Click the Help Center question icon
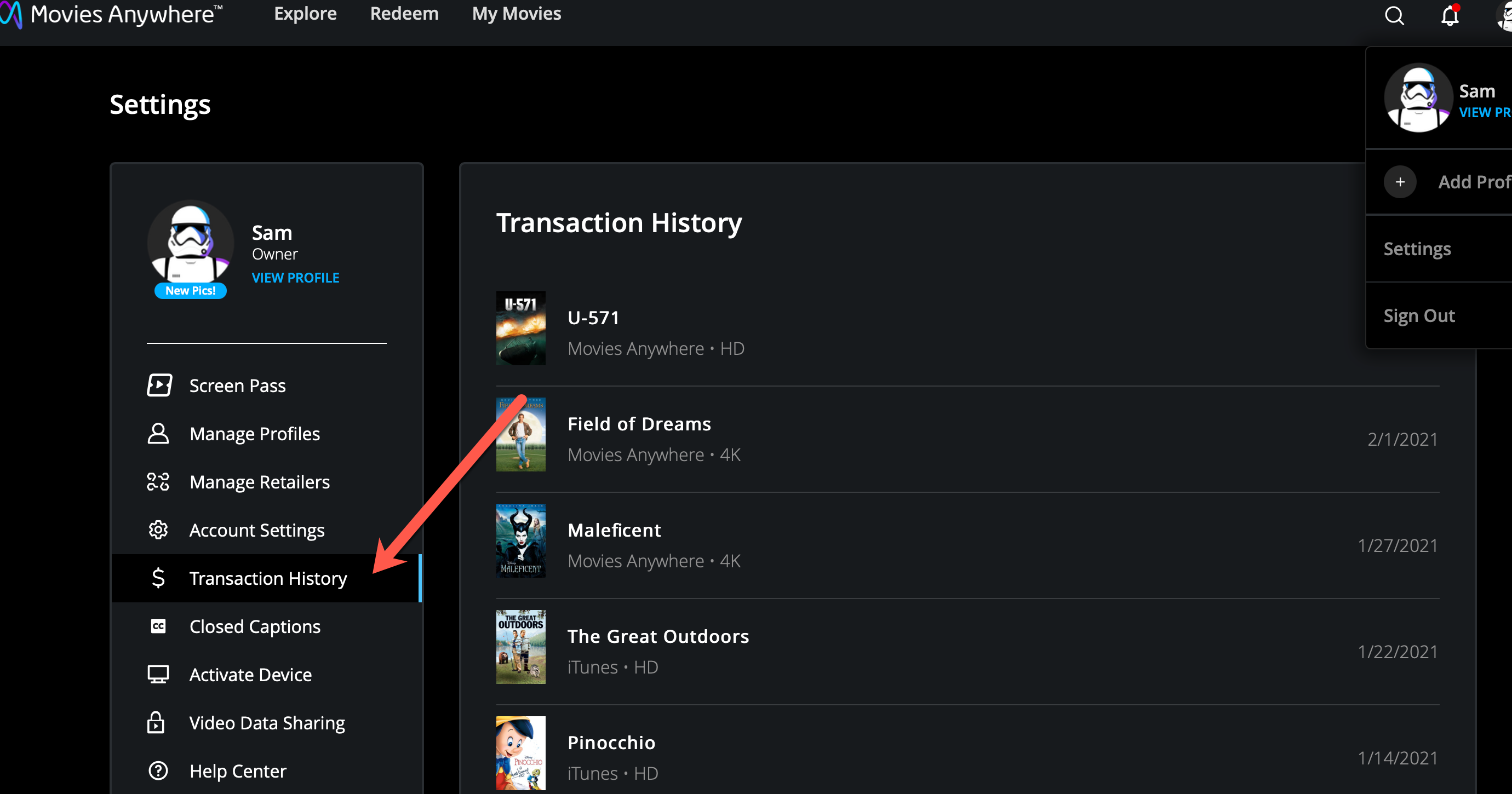Image resolution: width=1512 pixels, height=794 pixels. (158, 770)
